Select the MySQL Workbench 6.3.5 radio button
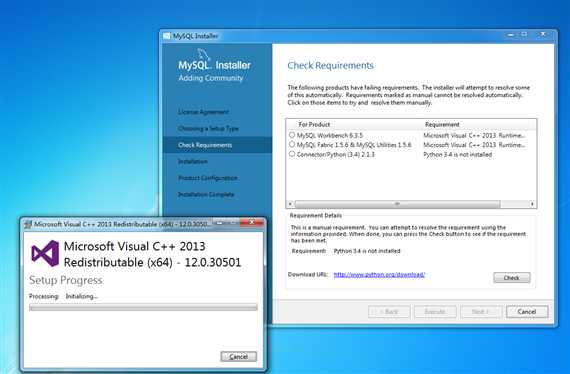 292,135
